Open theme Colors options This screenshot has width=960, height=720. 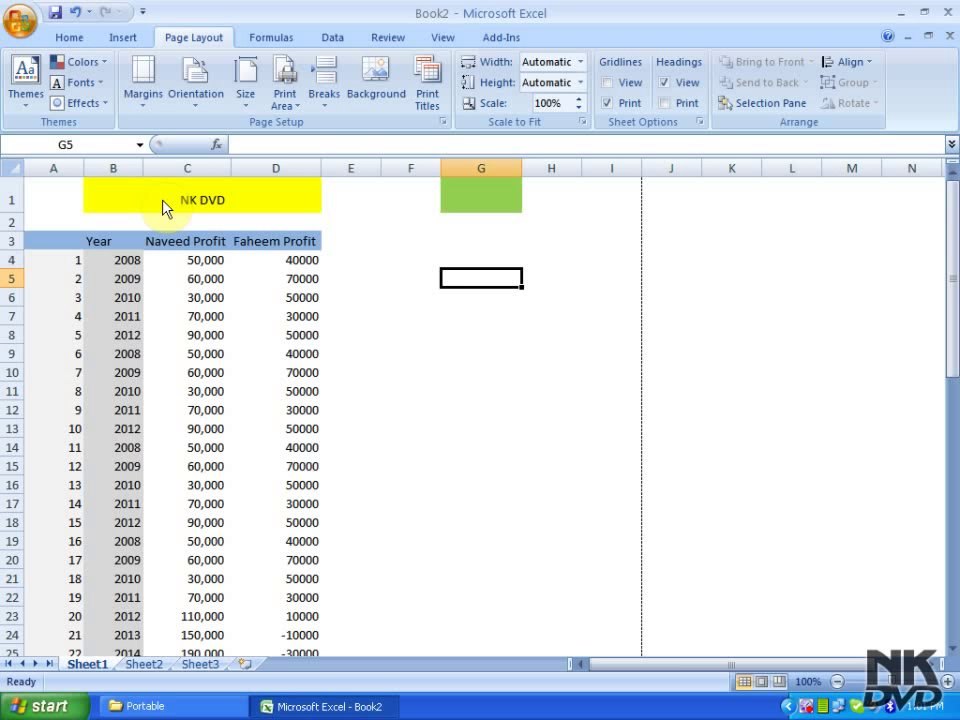[78, 62]
